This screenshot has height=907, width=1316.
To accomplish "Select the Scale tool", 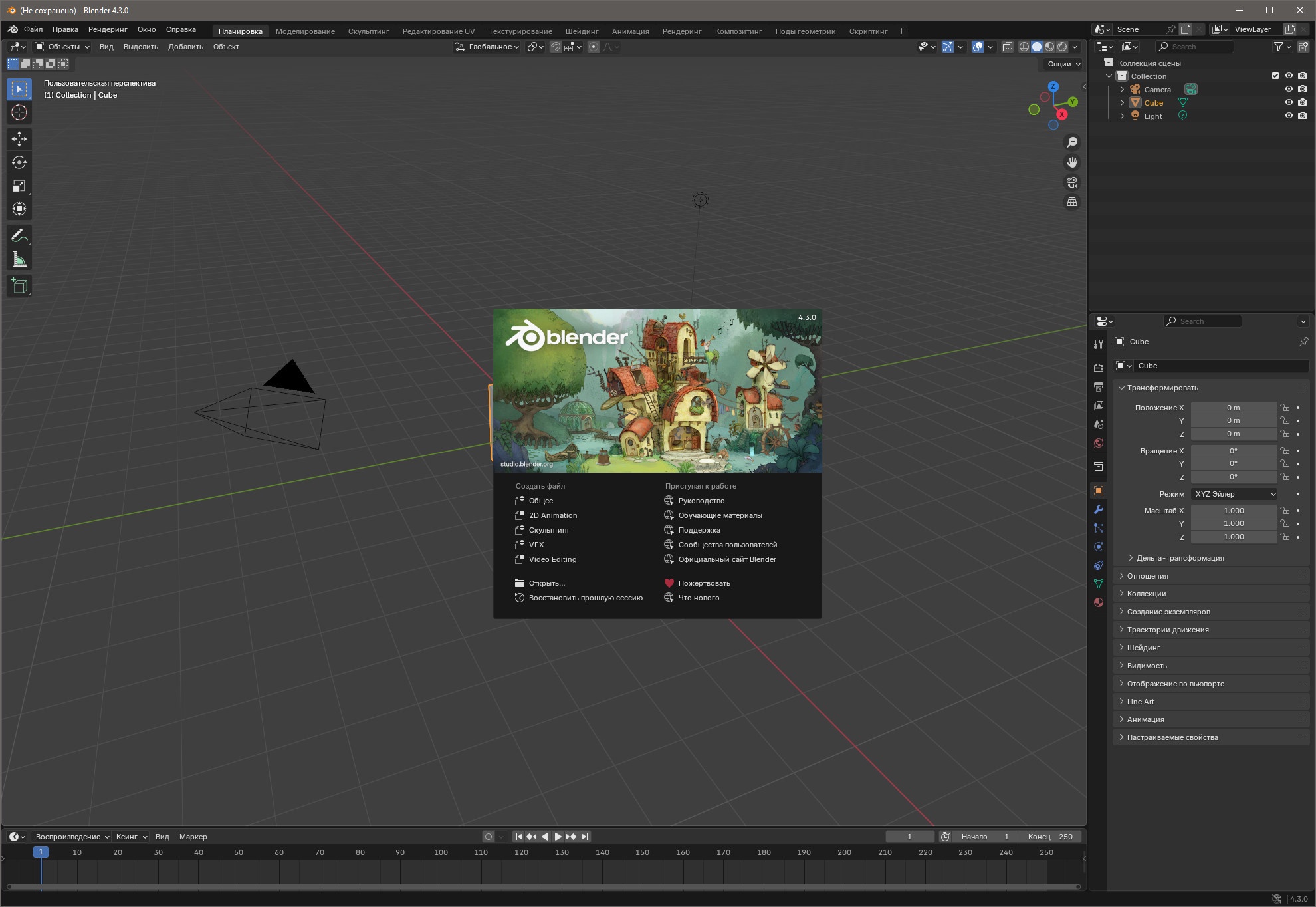I will pos(19,186).
